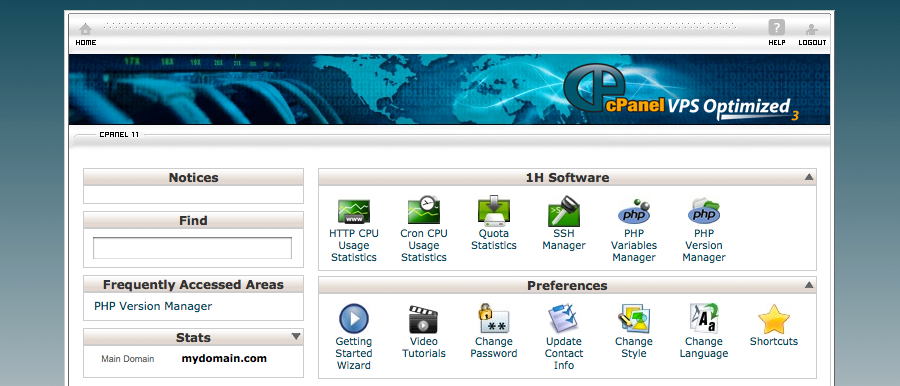Open the Help question mark icon
The image size is (900, 386).
777,28
